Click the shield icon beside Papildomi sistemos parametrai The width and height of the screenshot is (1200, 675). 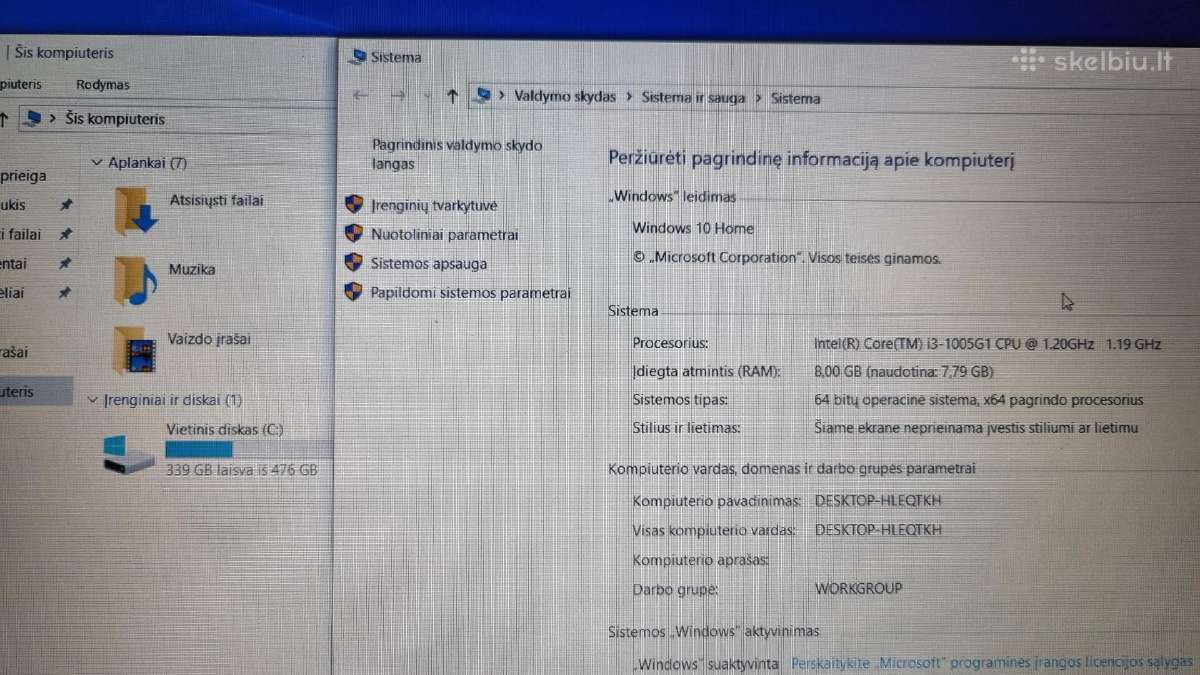tap(353, 292)
